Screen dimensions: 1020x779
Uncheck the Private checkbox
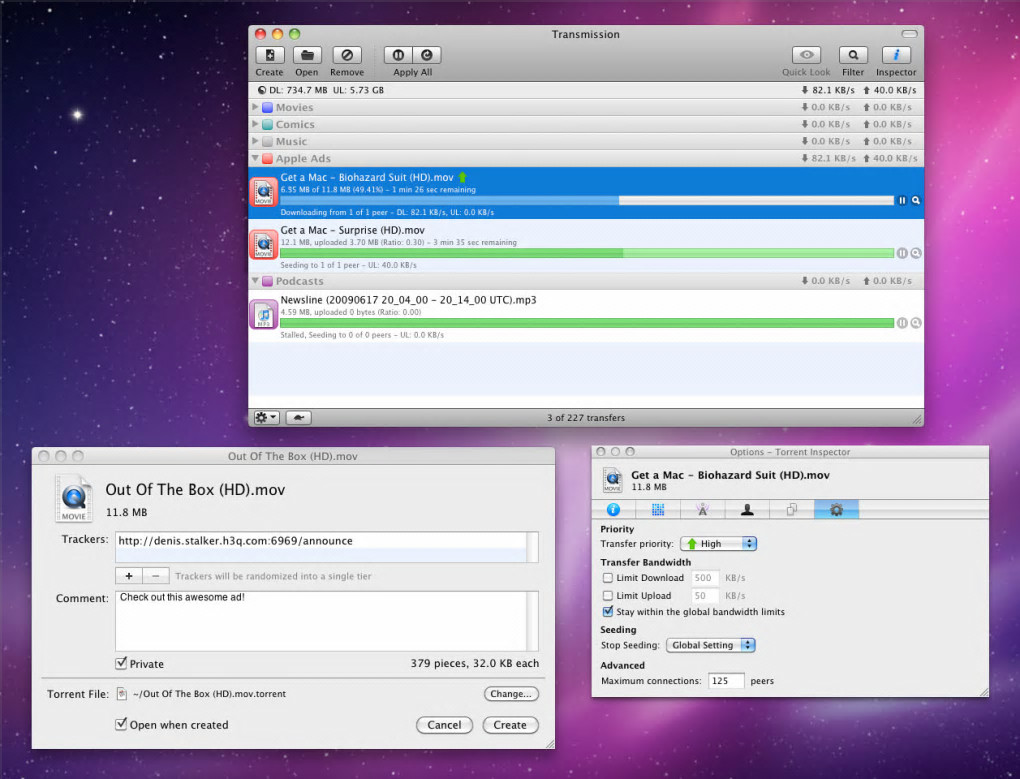121,664
